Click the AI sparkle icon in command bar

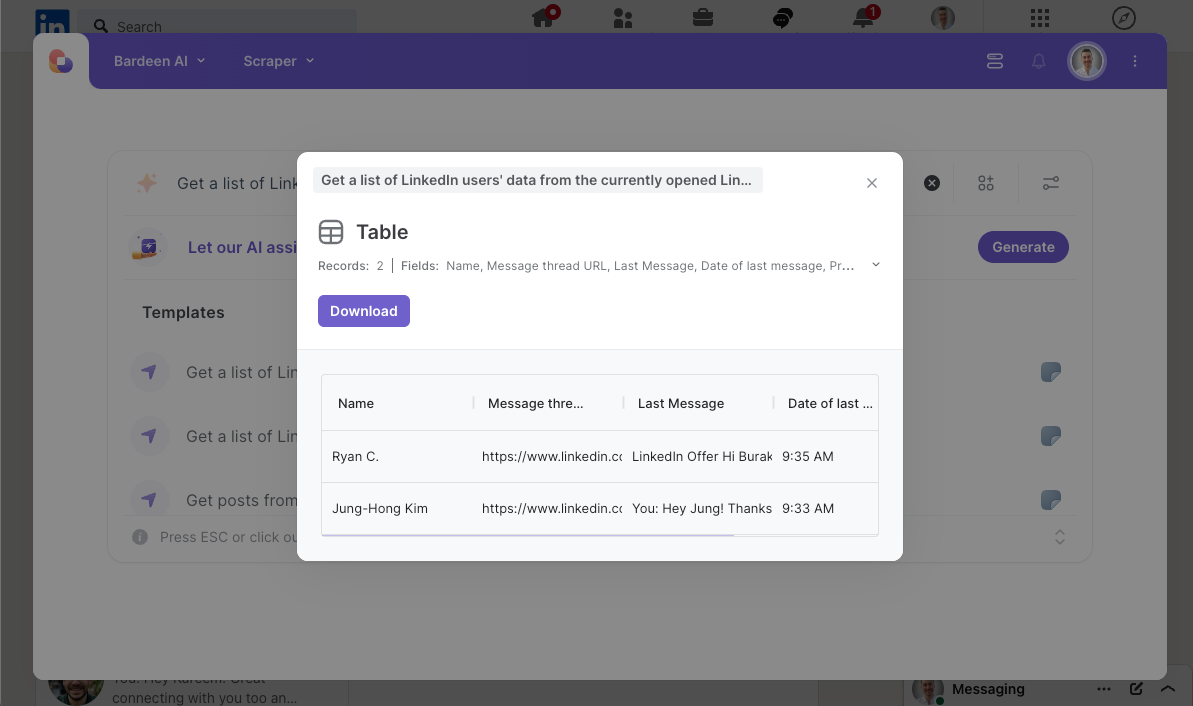147,183
